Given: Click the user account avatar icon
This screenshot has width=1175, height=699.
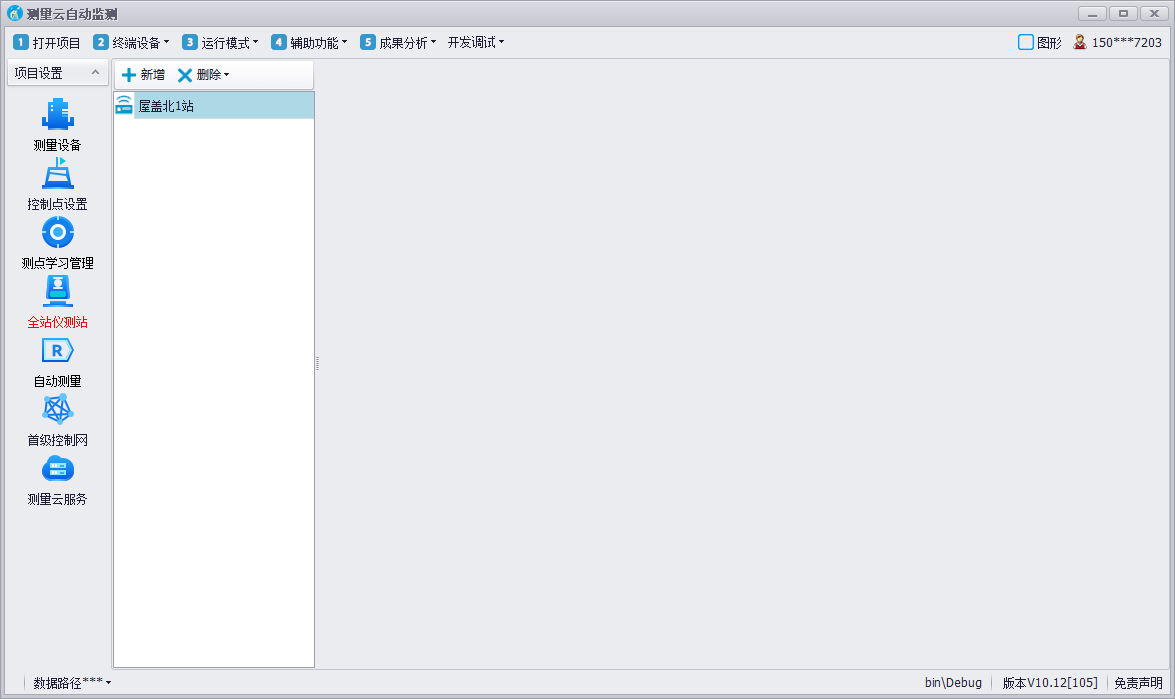Looking at the screenshot, I should pos(1080,42).
